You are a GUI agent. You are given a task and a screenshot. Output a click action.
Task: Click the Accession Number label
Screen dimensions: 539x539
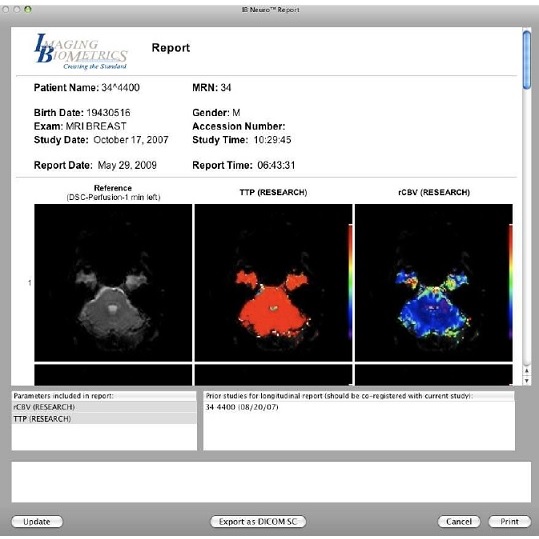click(x=239, y=126)
